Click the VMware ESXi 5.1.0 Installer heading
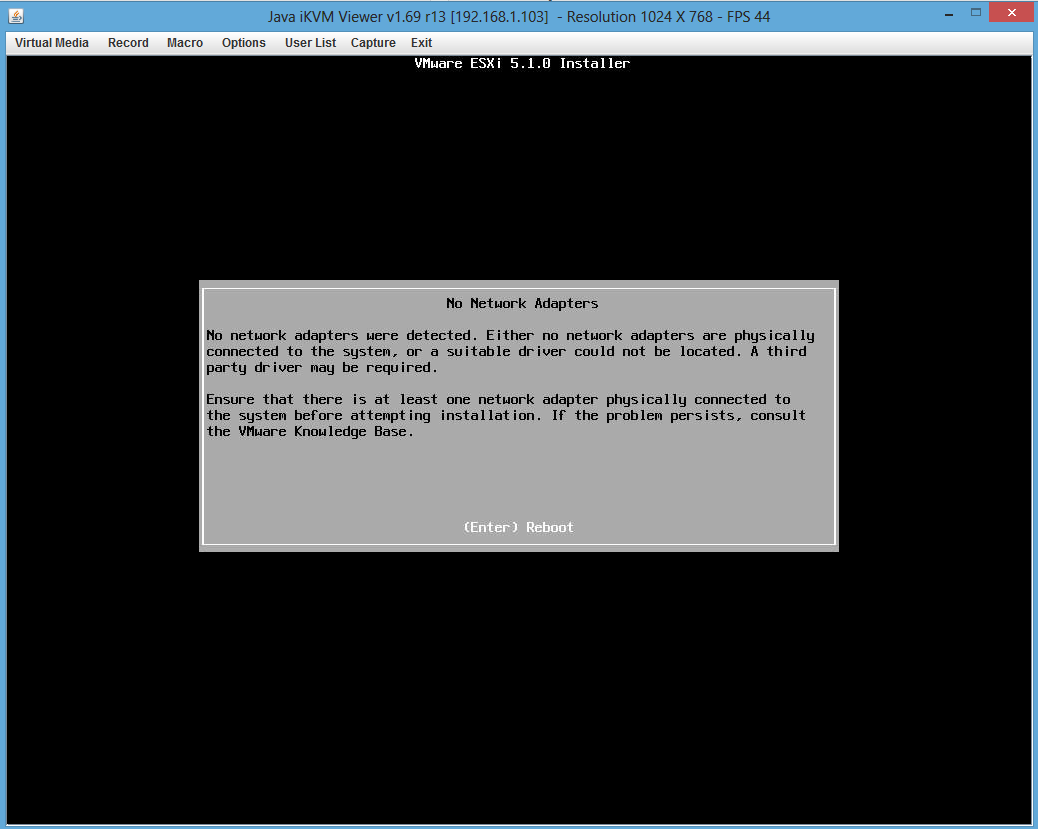Viewport: 1038px width, 829px height. coord(522,64)
